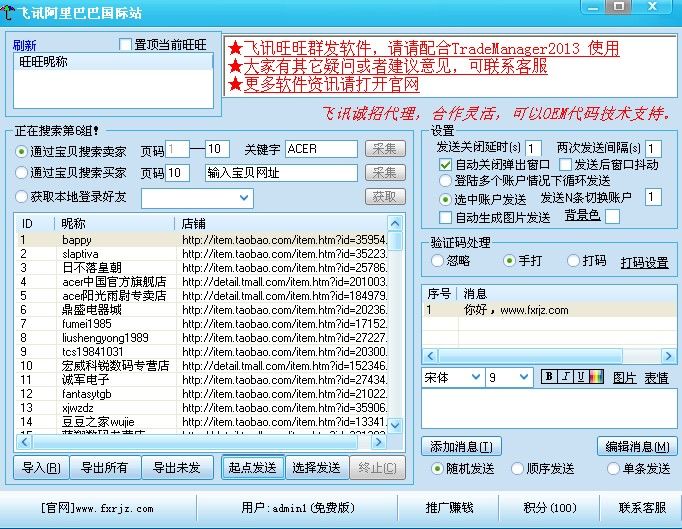
Task: Click the 关键字 input field containing ACER
Action: click(x=320, y=149)
